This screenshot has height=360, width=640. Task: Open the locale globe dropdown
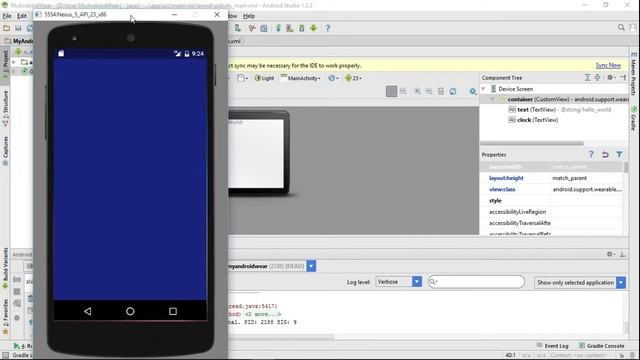point(333,78)
